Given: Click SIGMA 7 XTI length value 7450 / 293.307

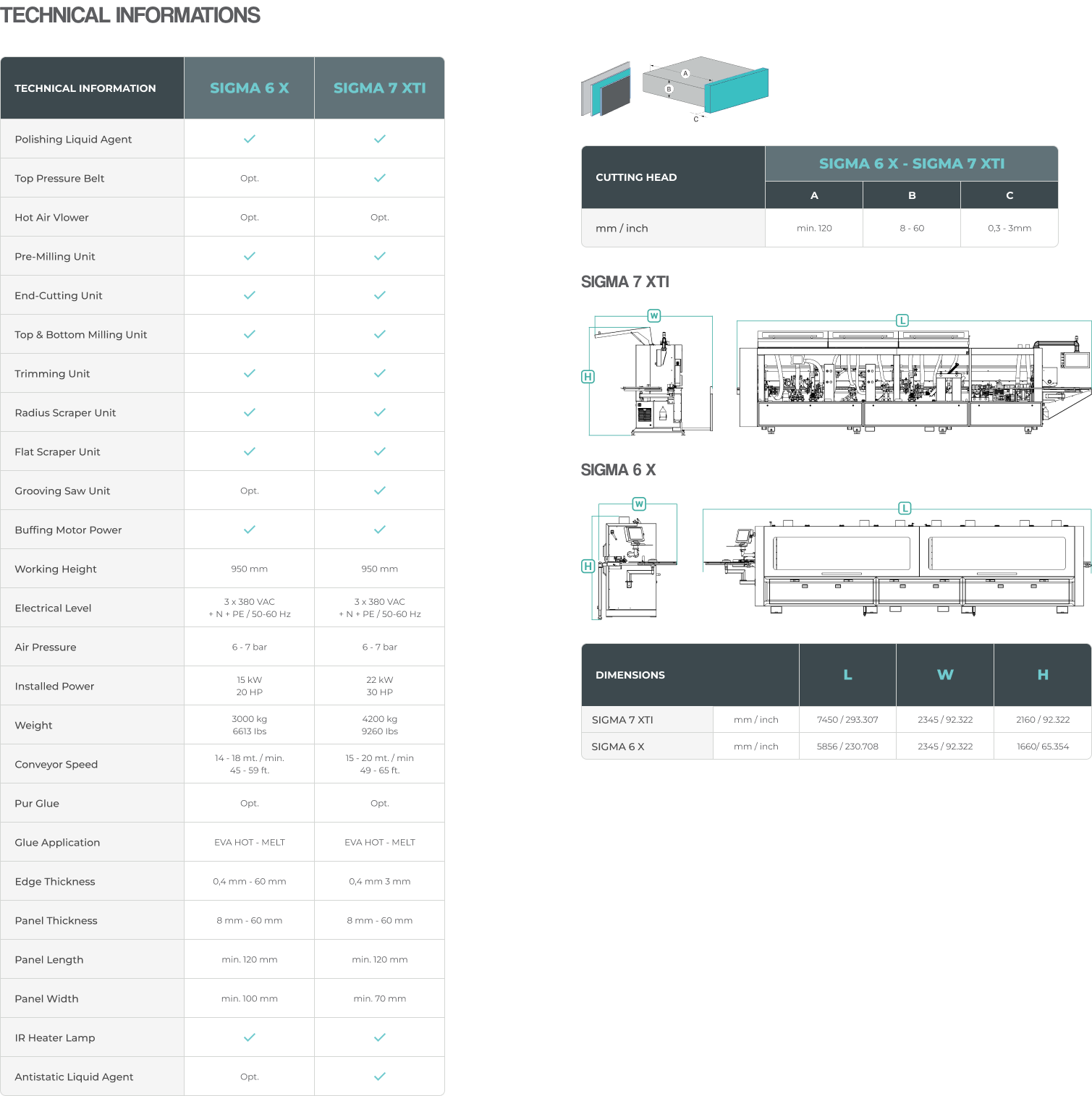Looking at the screenshot, I should point(847,720).
